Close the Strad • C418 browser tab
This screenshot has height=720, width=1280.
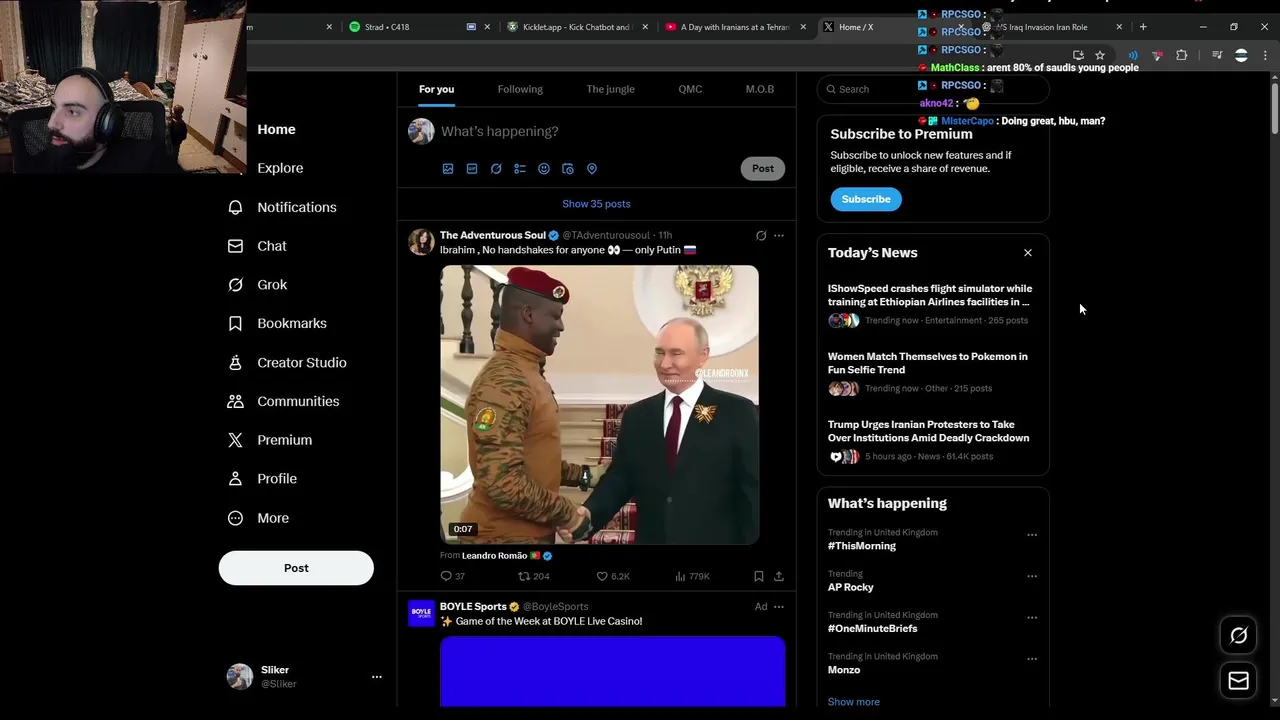pyautogui.click(x=488, y=27)
